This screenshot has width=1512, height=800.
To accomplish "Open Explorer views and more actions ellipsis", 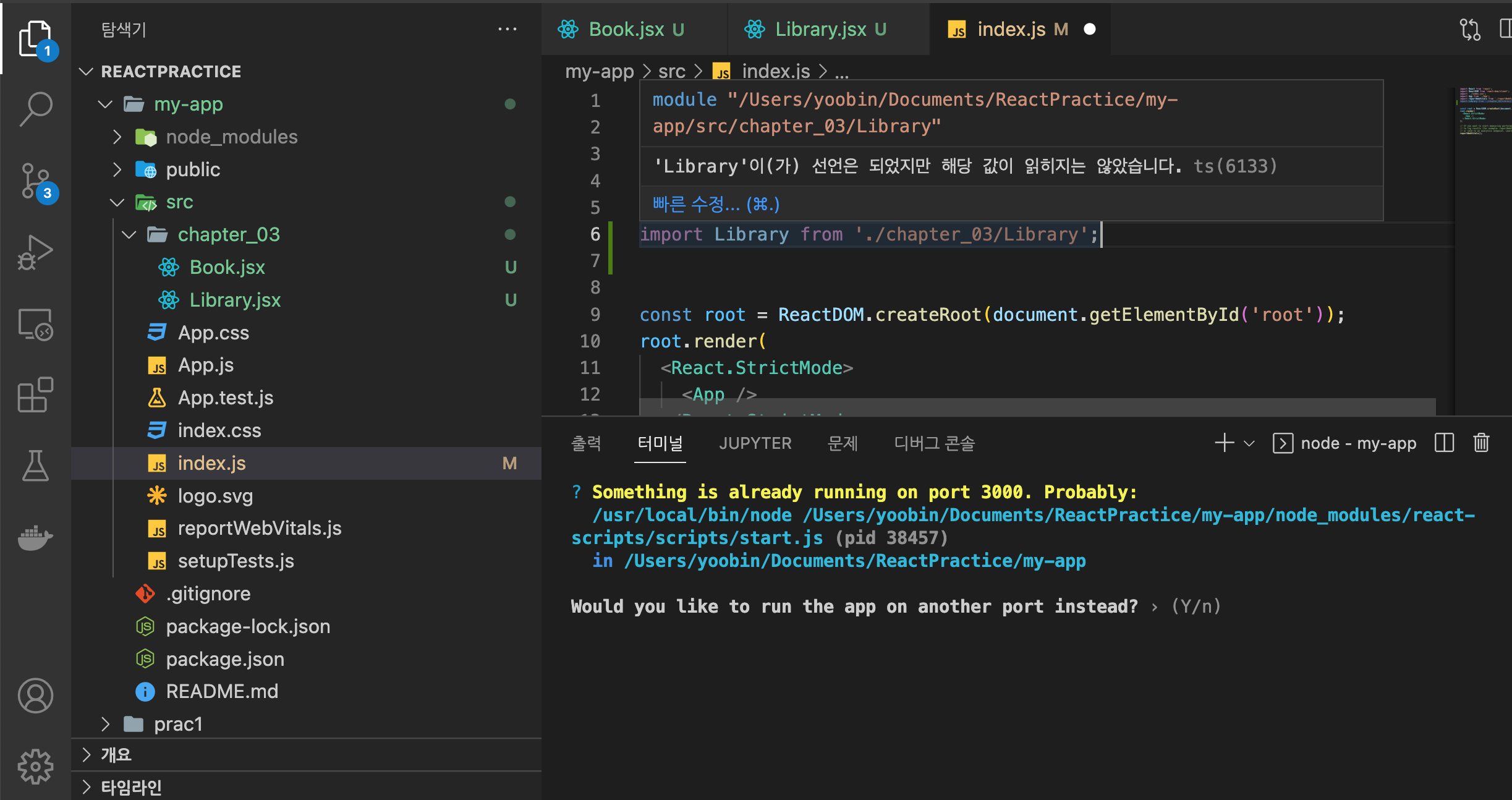I will coord(507,29).
